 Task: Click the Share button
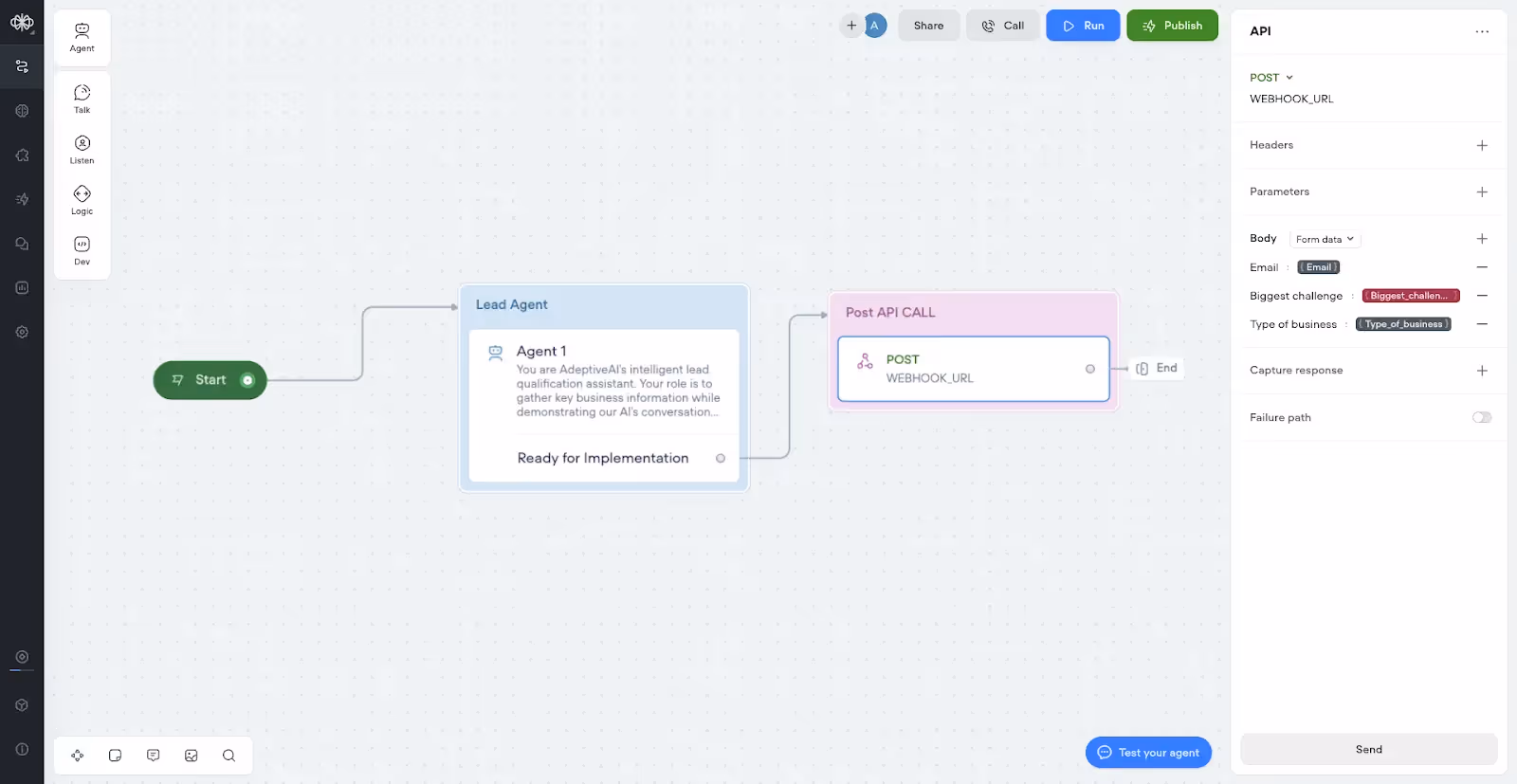[929, 26]
